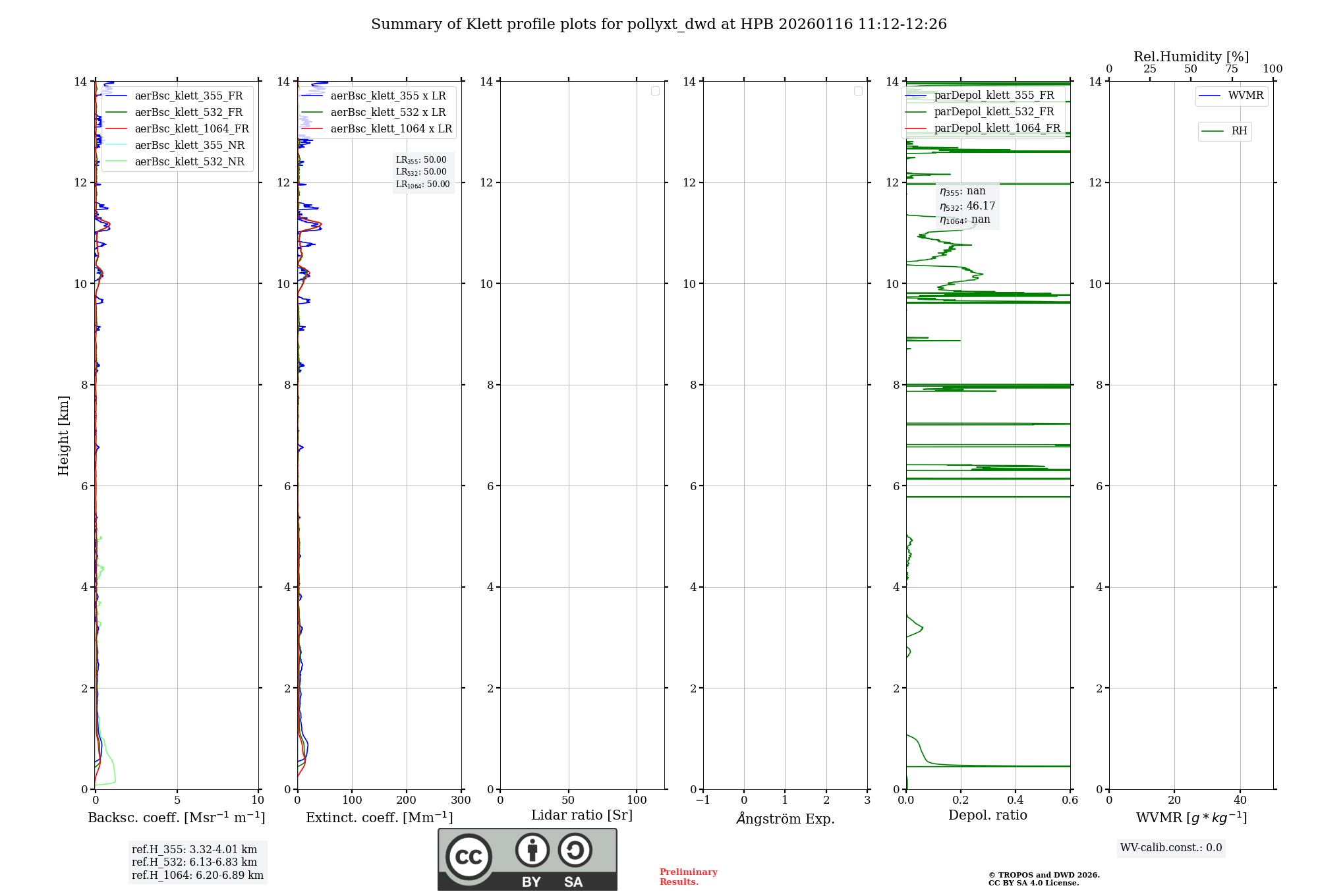
Task: Click the blue WVMR legend line marker
Action: (x=1210, y=96)
